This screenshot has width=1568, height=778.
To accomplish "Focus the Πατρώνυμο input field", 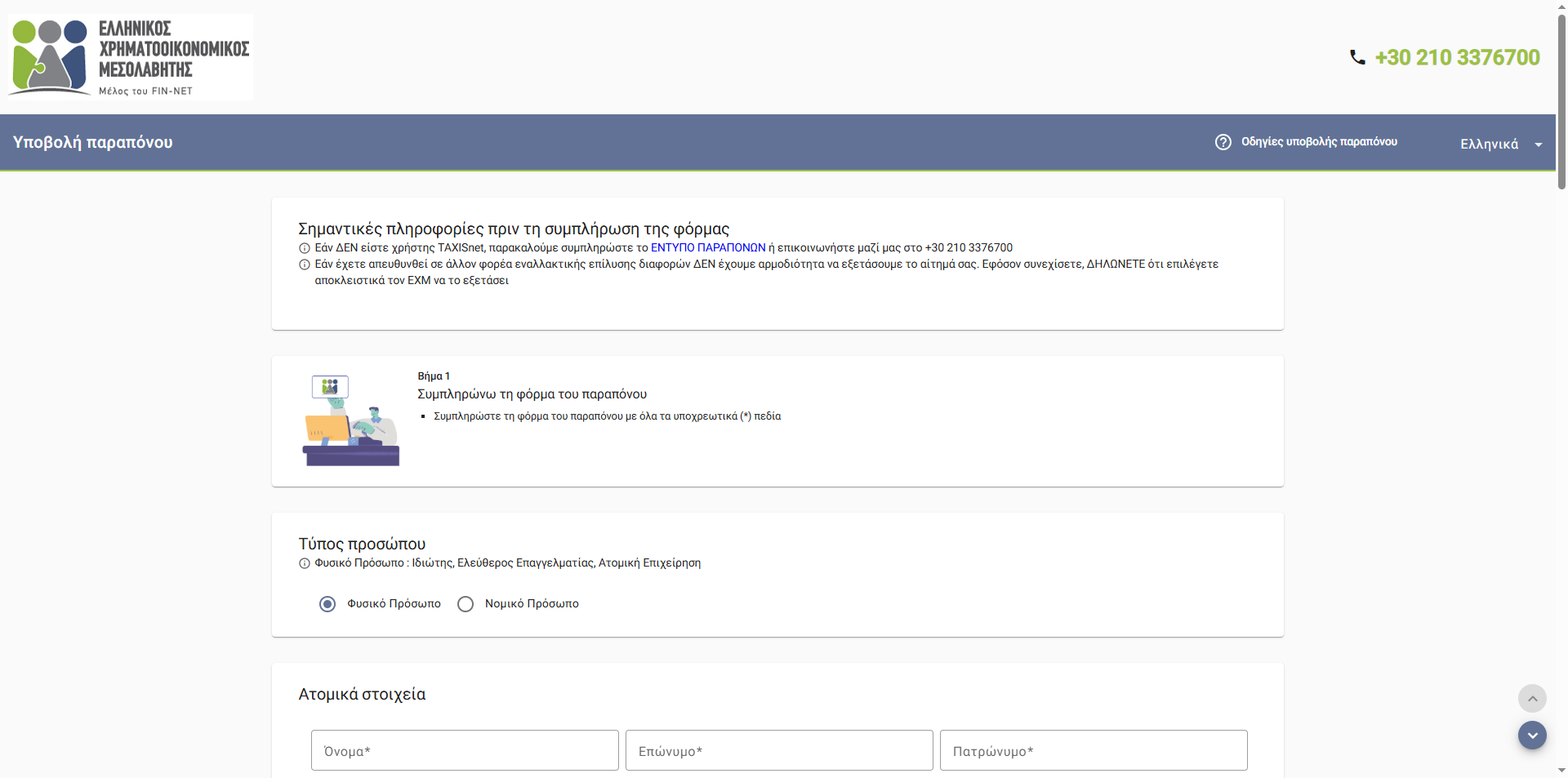I will click(x=1094, y=750).
